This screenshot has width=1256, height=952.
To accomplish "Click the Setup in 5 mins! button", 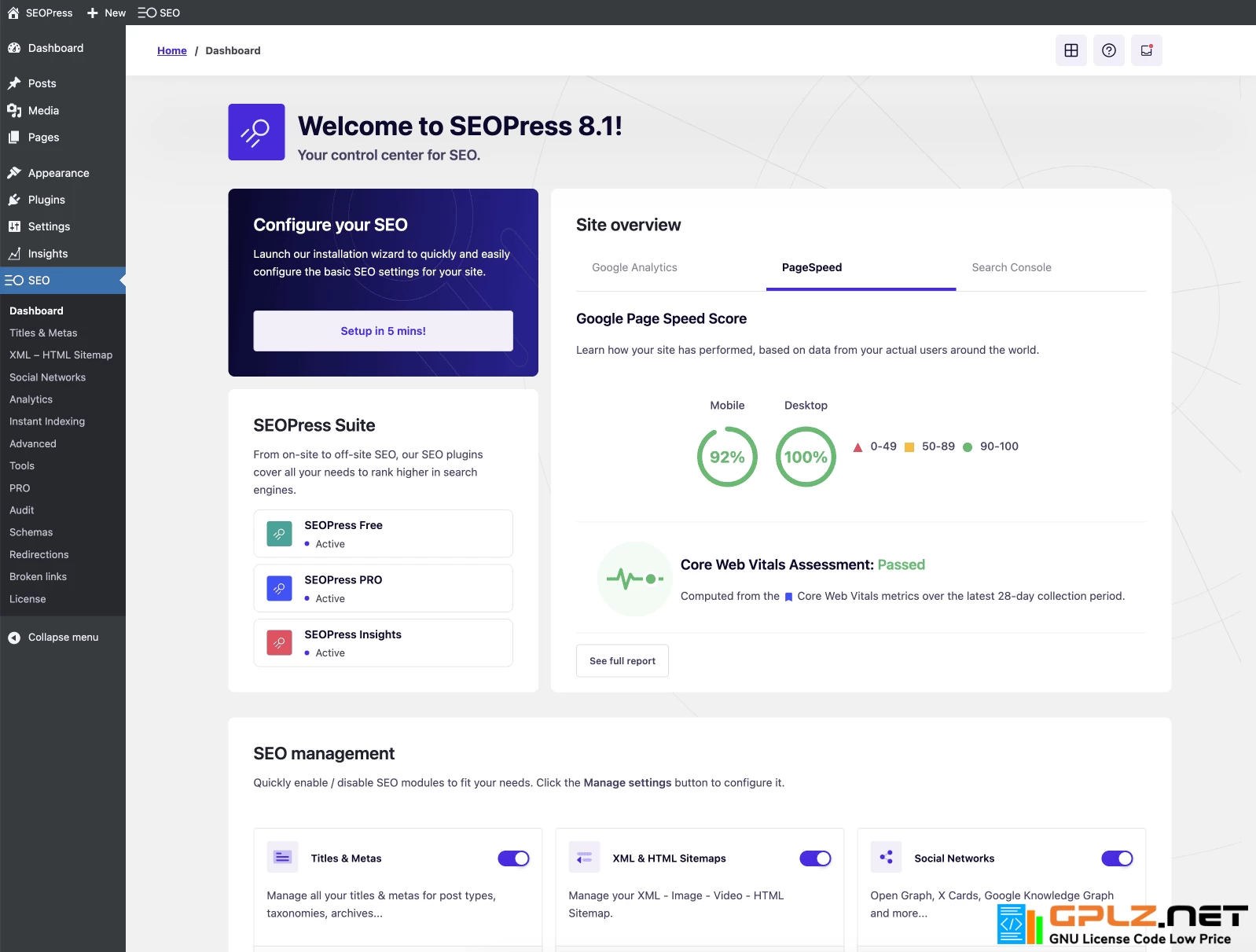I will [383, 331].
